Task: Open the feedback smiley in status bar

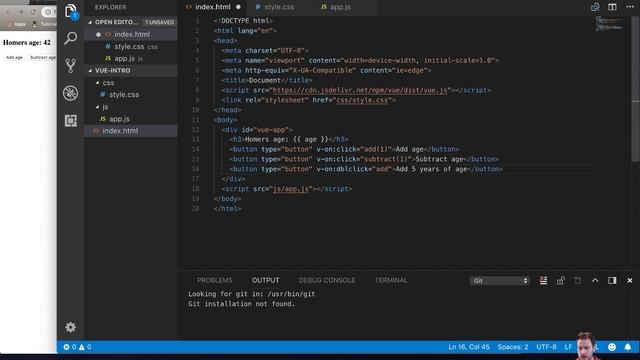Action: [612, 347]
